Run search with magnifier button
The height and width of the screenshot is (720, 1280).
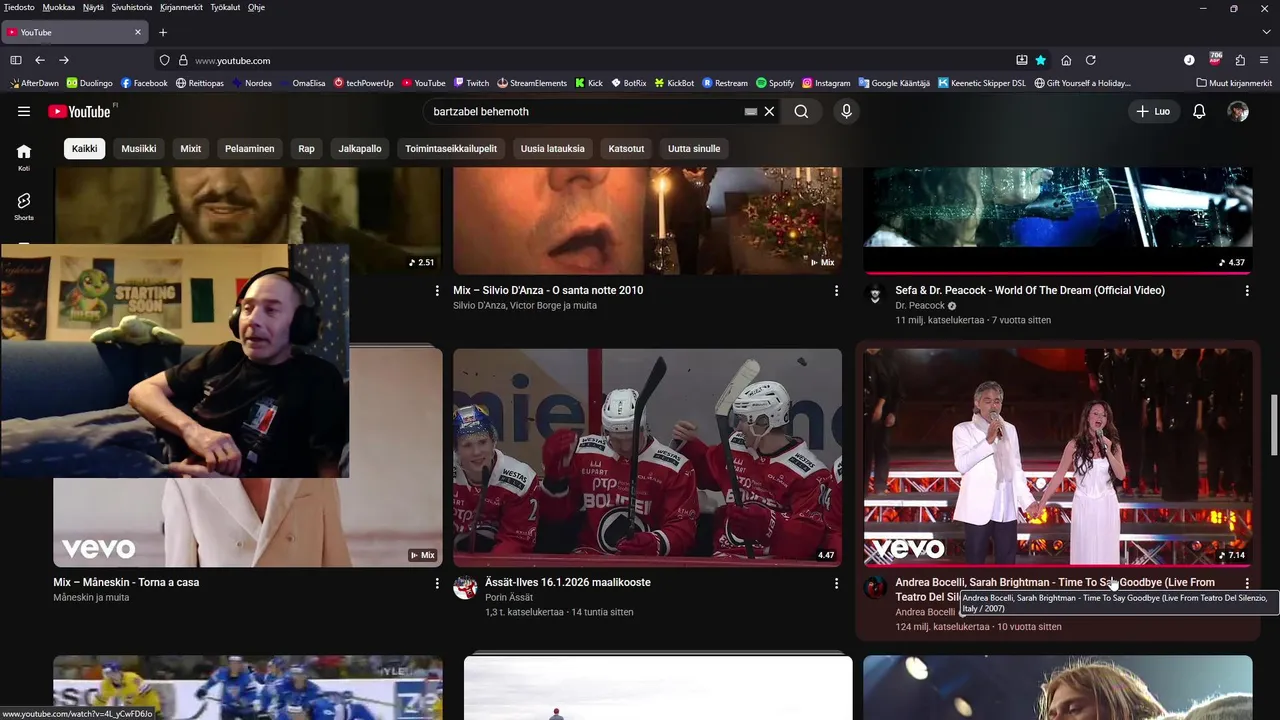[x=801, y=112]
